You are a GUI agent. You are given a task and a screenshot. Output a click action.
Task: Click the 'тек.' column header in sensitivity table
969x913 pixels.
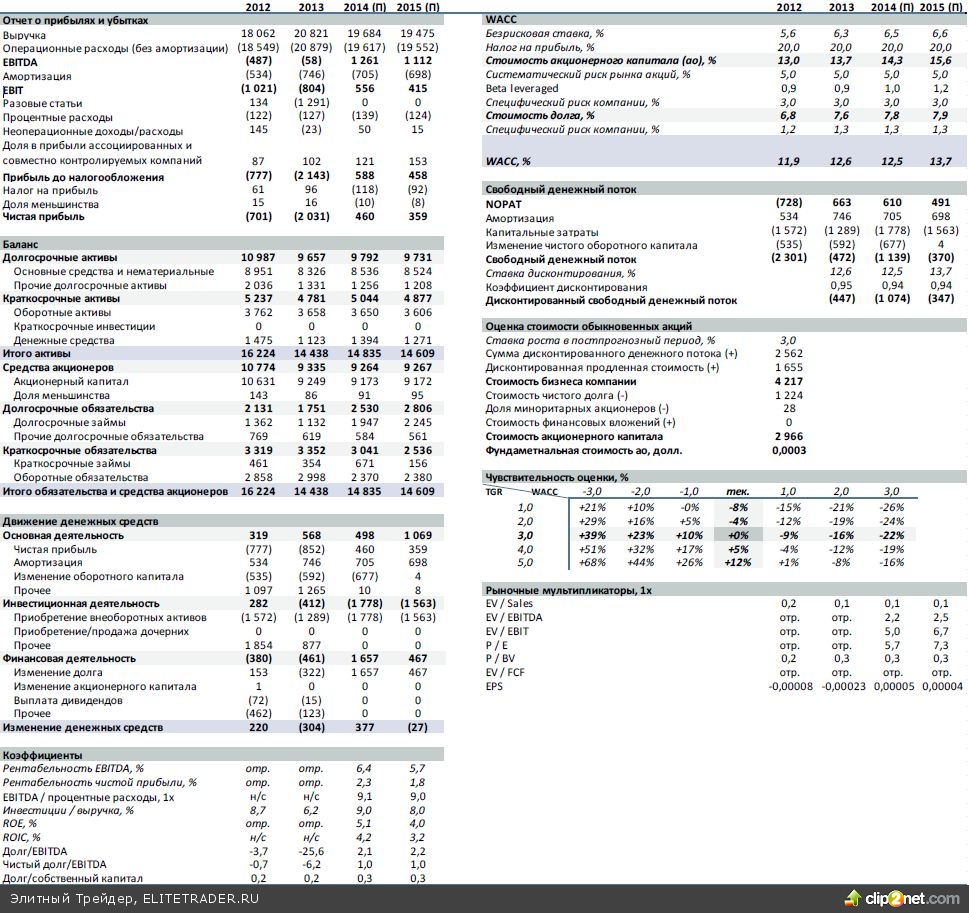(737, 492)
